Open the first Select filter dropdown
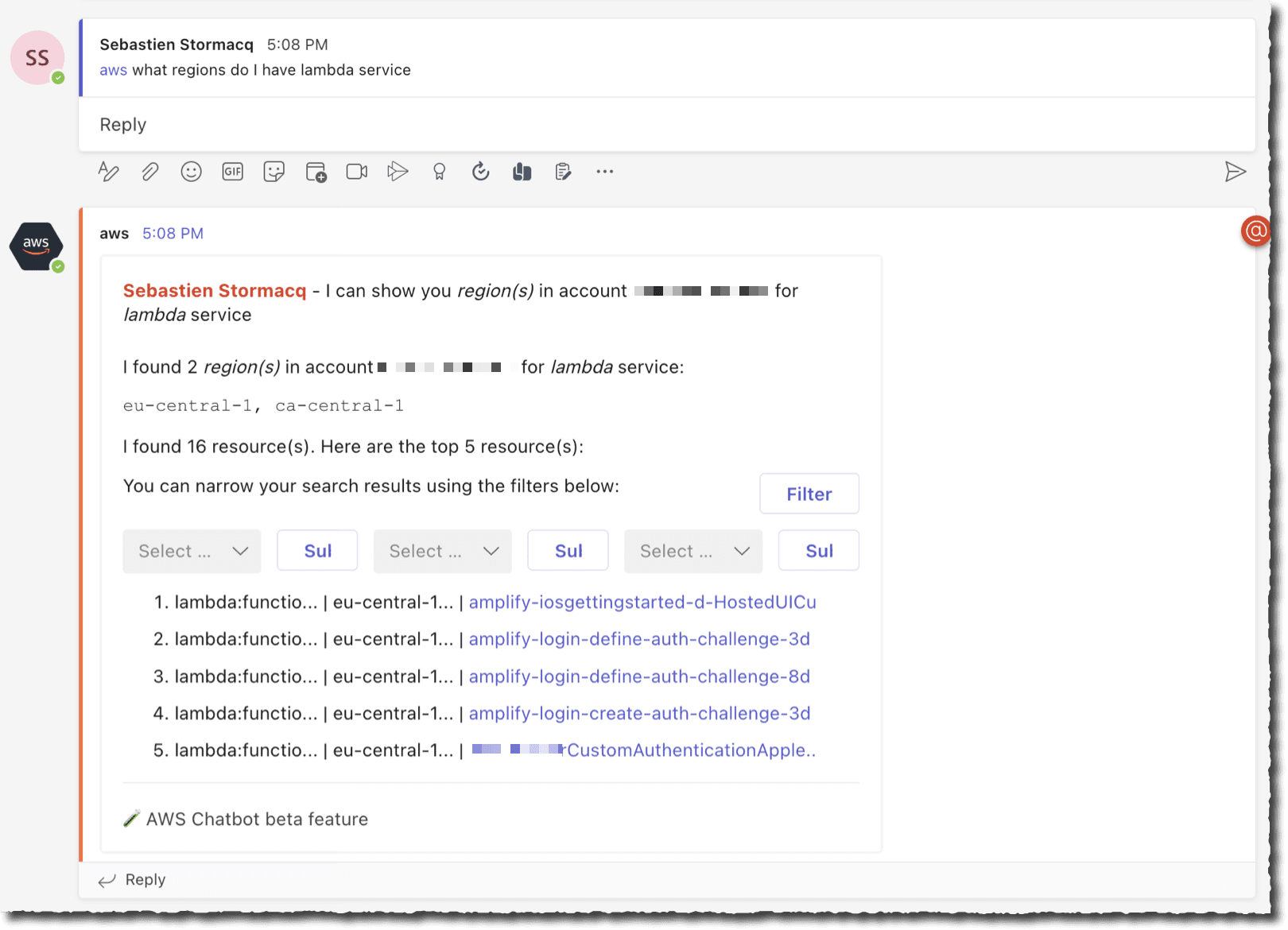 pyautogui.click(x=192, y=551)
